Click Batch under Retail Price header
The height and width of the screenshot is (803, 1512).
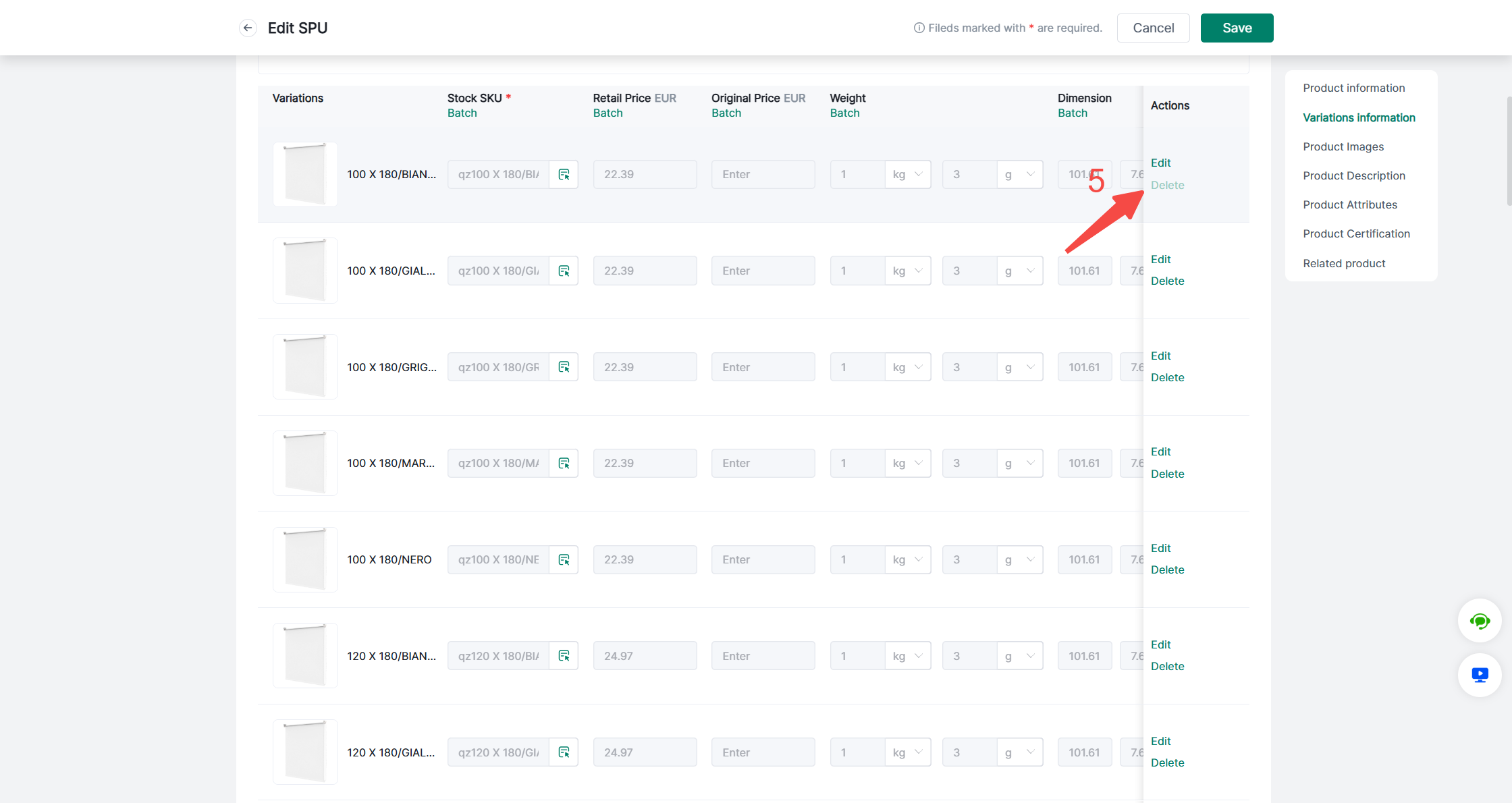pyautogui.click(x=607, y=113)
